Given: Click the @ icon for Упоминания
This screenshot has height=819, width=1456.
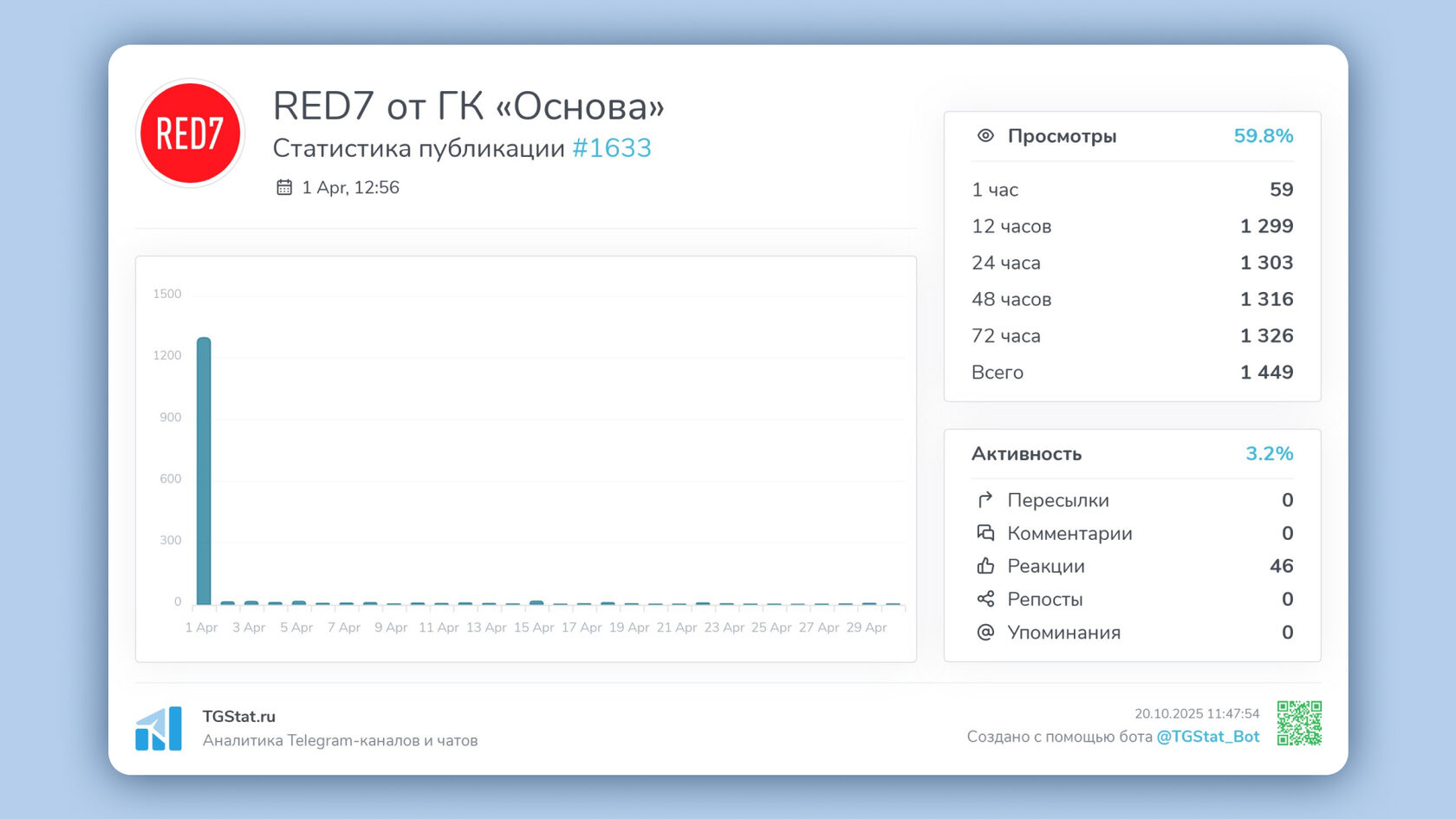Looking at the screenshot, I should 985,632.
